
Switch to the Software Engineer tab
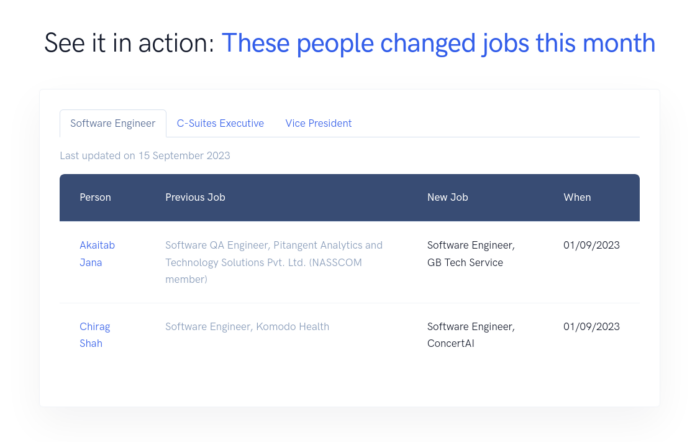(113, 123)
